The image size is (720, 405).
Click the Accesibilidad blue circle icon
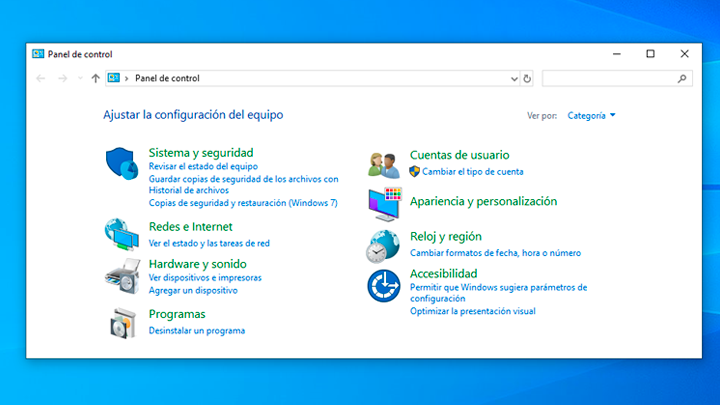384,287
